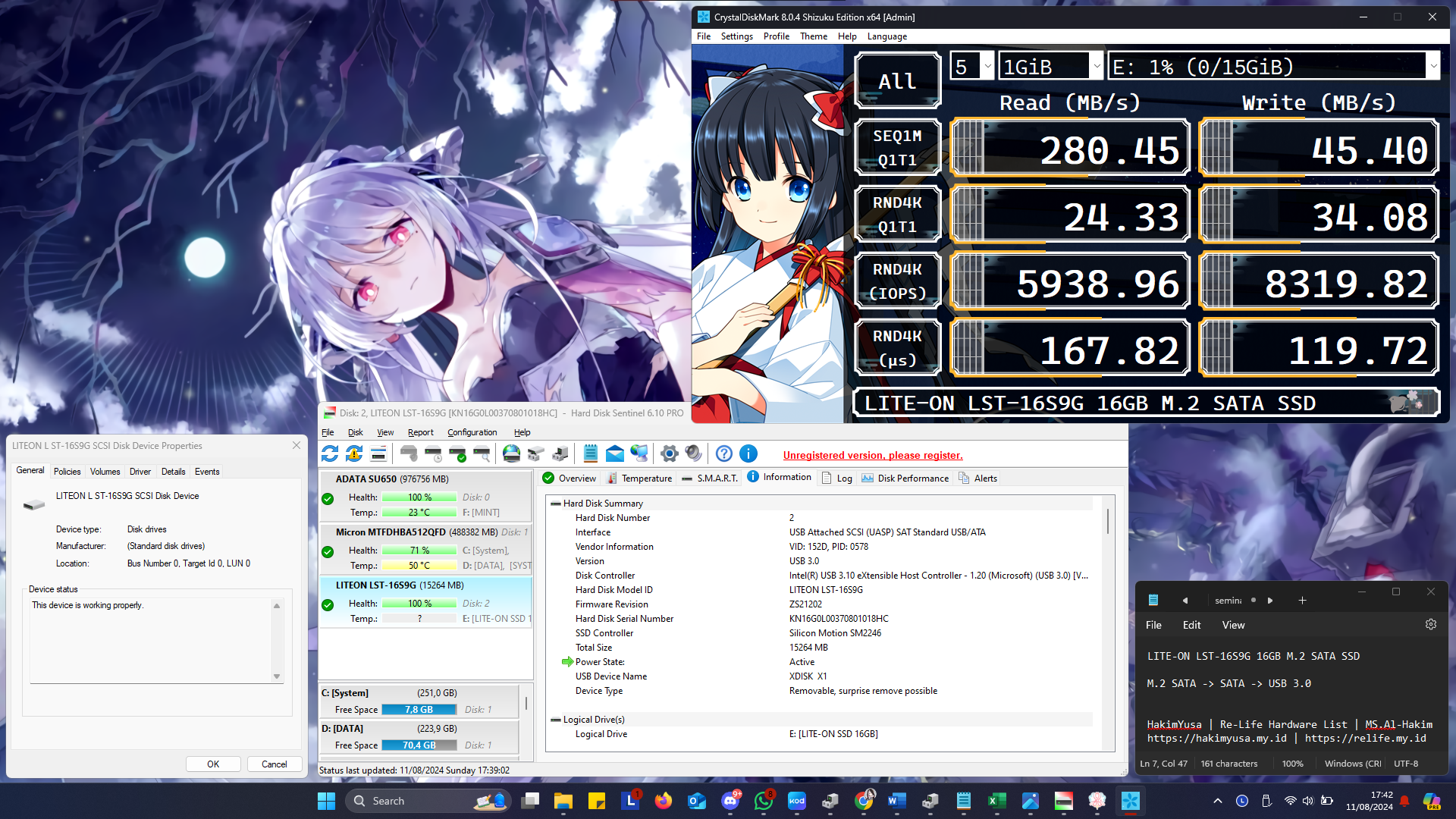Open the Configuration menu in Hard Disk Sentinel
Viewport: 1456px width, 819px height.
pyautogui.click(x=472, y=432)
